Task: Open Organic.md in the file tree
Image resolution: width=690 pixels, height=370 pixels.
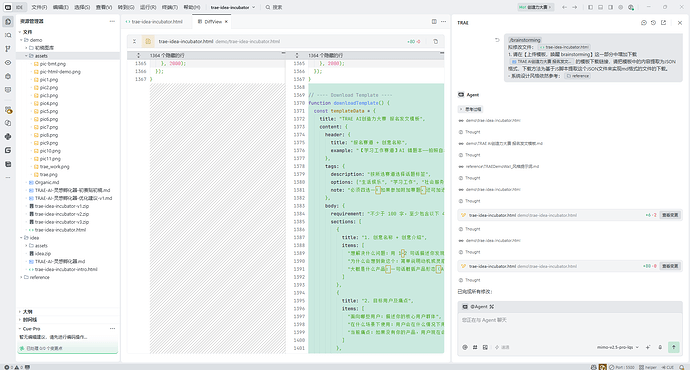Action: click(47, 183)
